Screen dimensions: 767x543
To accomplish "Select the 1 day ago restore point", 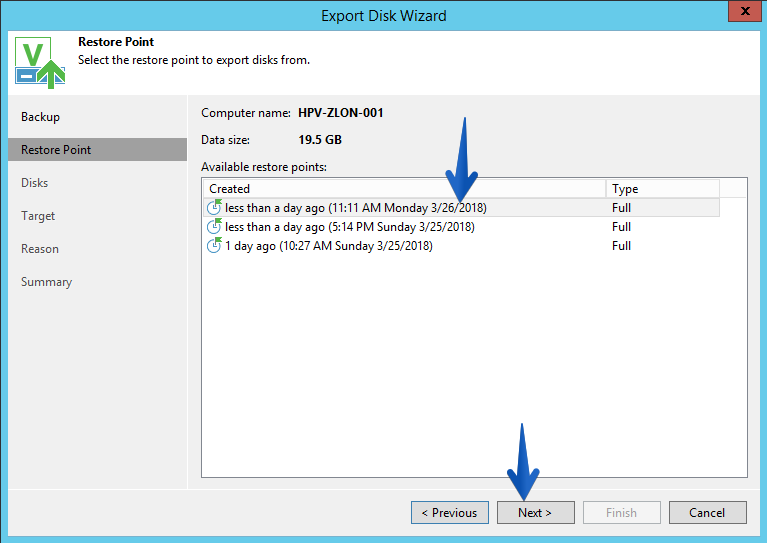I will pyautogui.click(x=461, y=246).
